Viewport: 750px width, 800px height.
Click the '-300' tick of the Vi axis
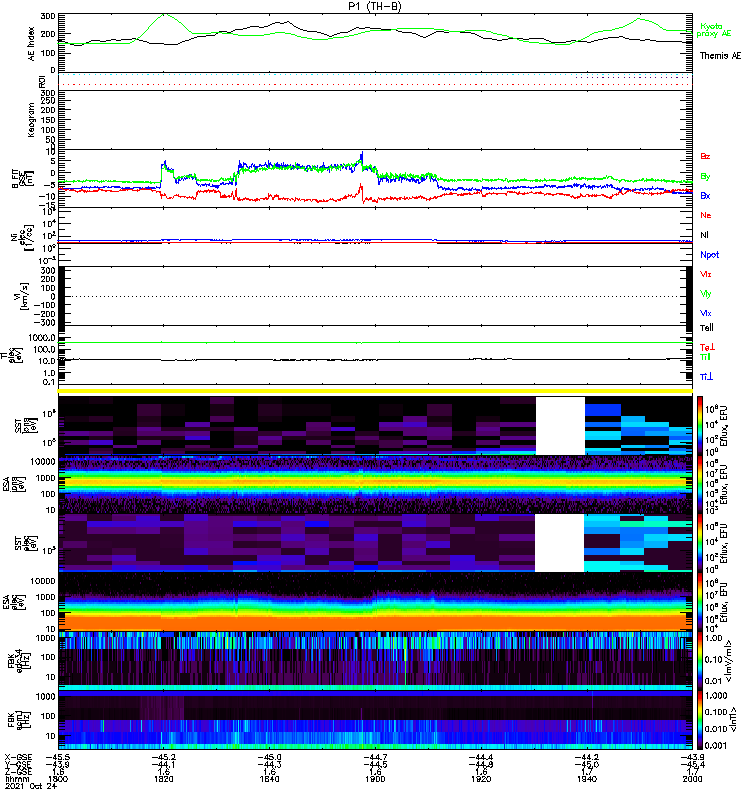[x=45, y=322]
